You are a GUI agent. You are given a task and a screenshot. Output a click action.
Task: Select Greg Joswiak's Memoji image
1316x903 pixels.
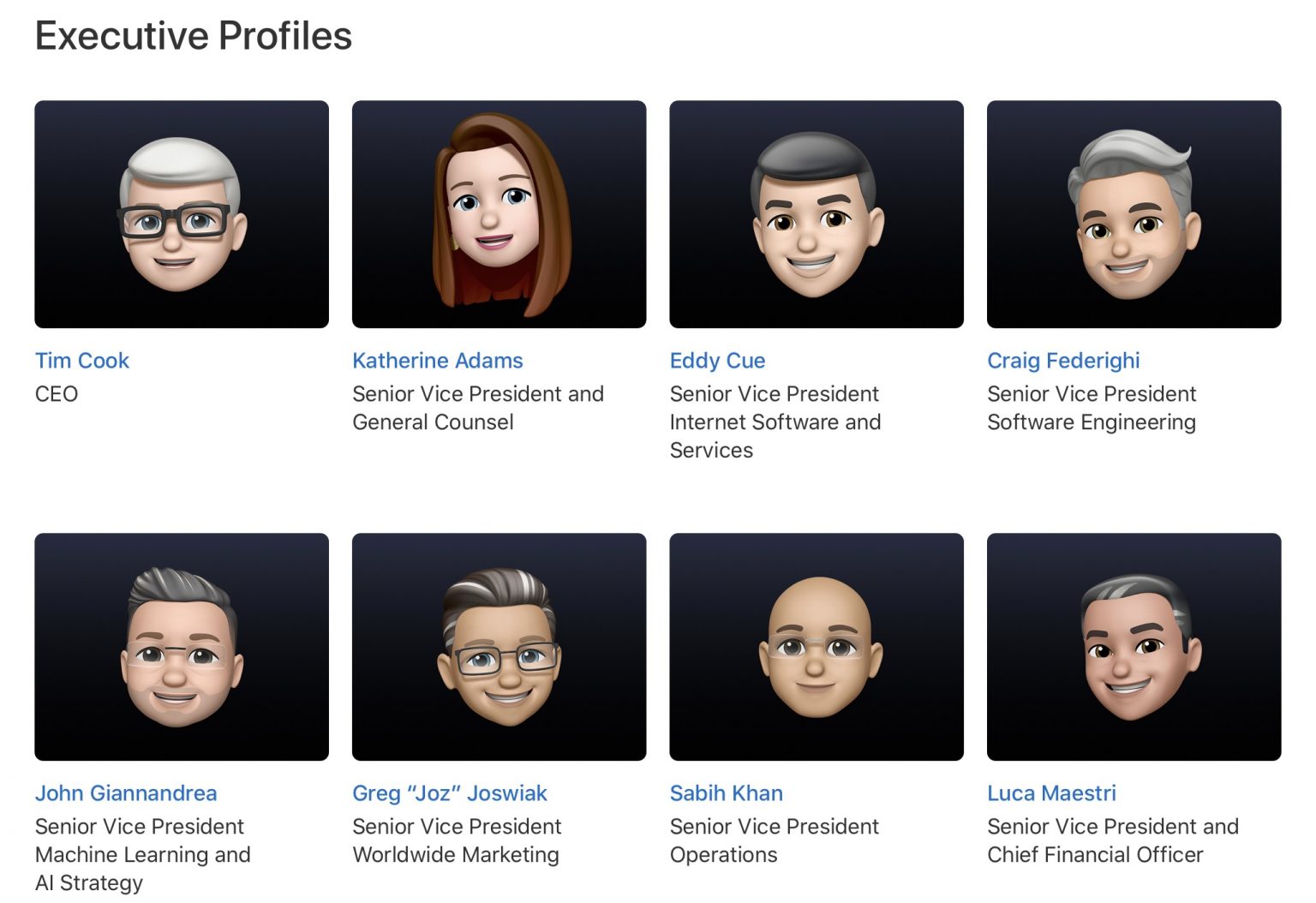click(499, 647)
